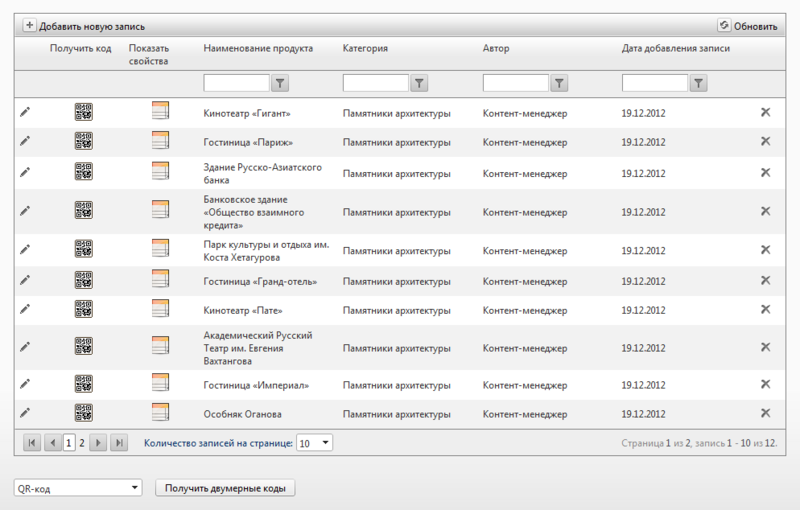Delete Здание Русско-Азиатского банка row
This screenshot has width=800, height=510.
click(765, 172)
